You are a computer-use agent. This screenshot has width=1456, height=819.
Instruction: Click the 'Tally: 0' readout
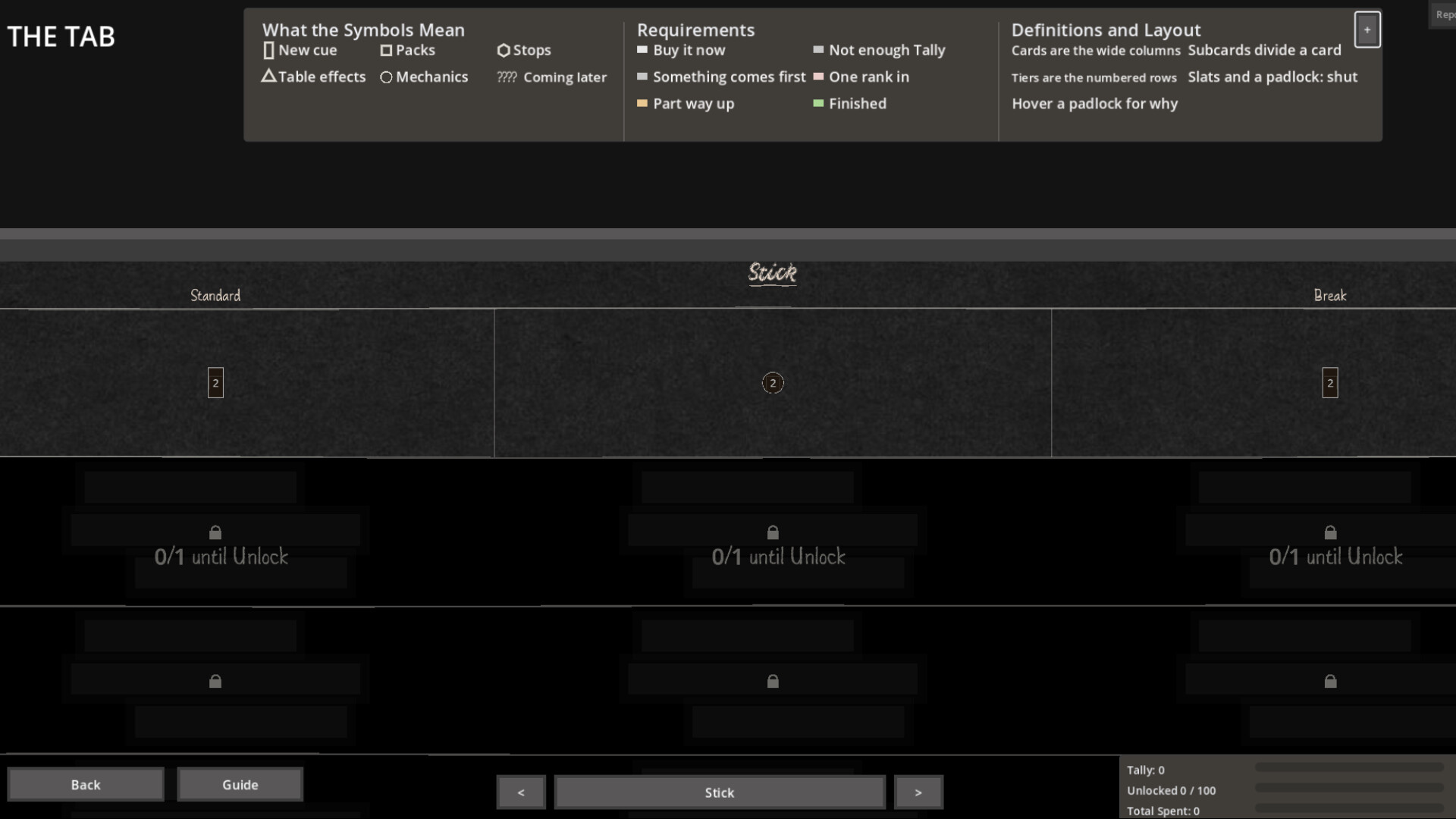pos(1145,770)
